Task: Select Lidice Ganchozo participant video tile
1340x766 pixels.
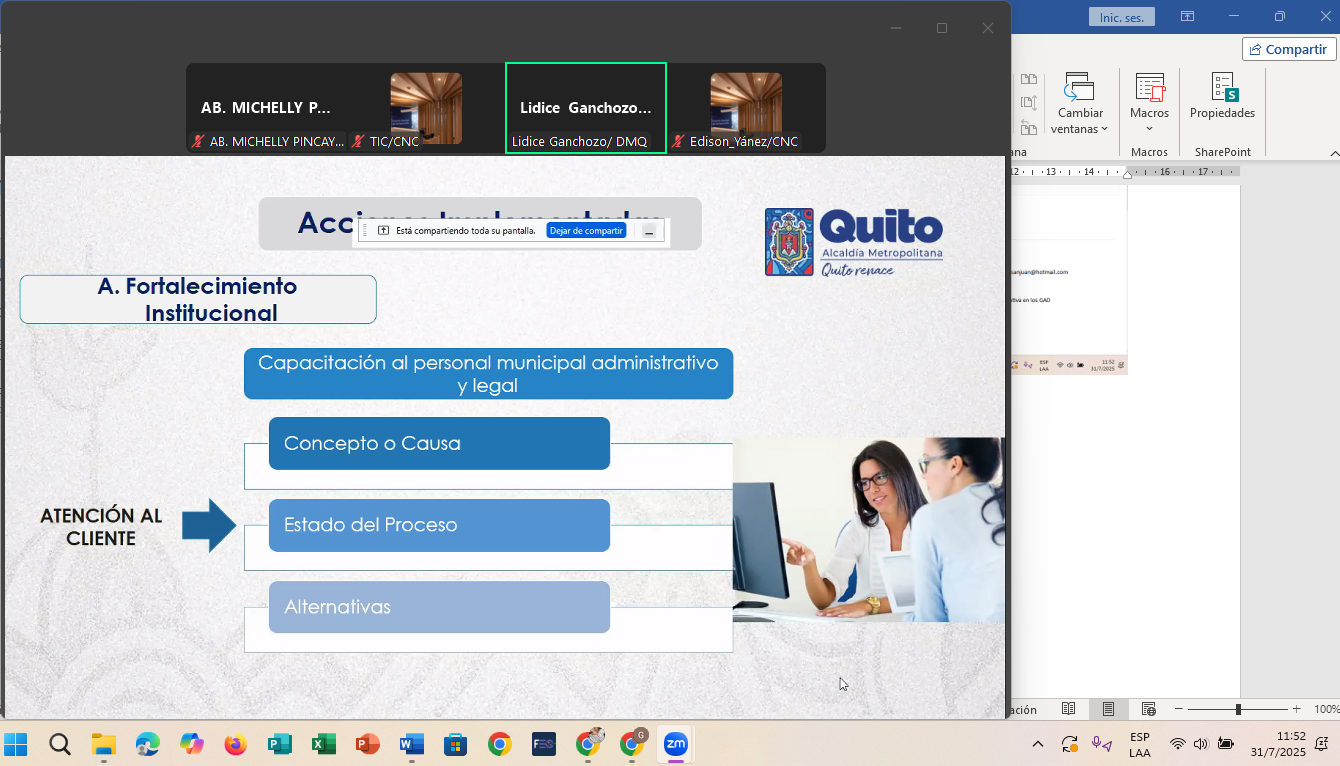Action: click(585, 108)
